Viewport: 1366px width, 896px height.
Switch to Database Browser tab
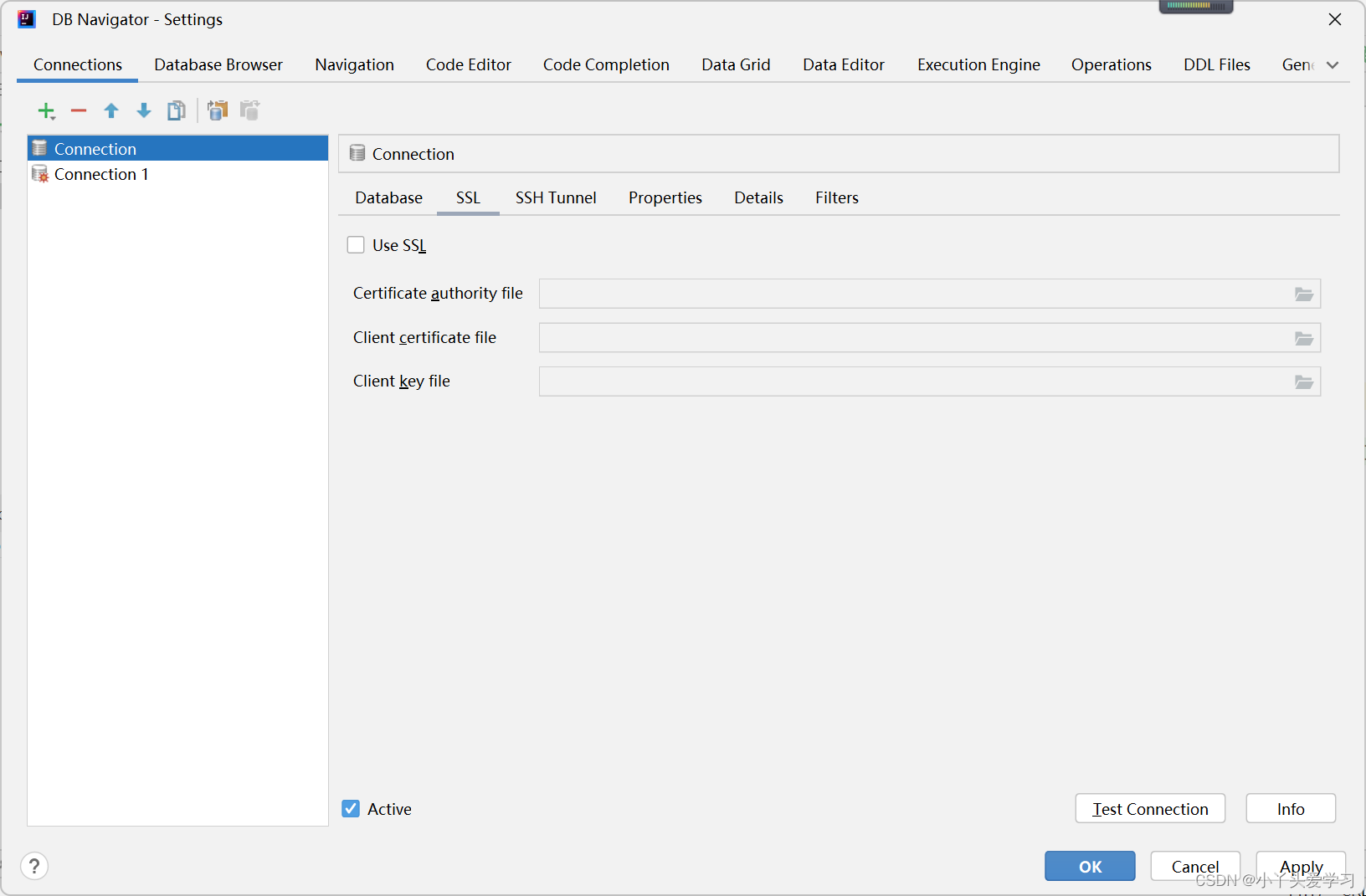(x=218, y=65)
